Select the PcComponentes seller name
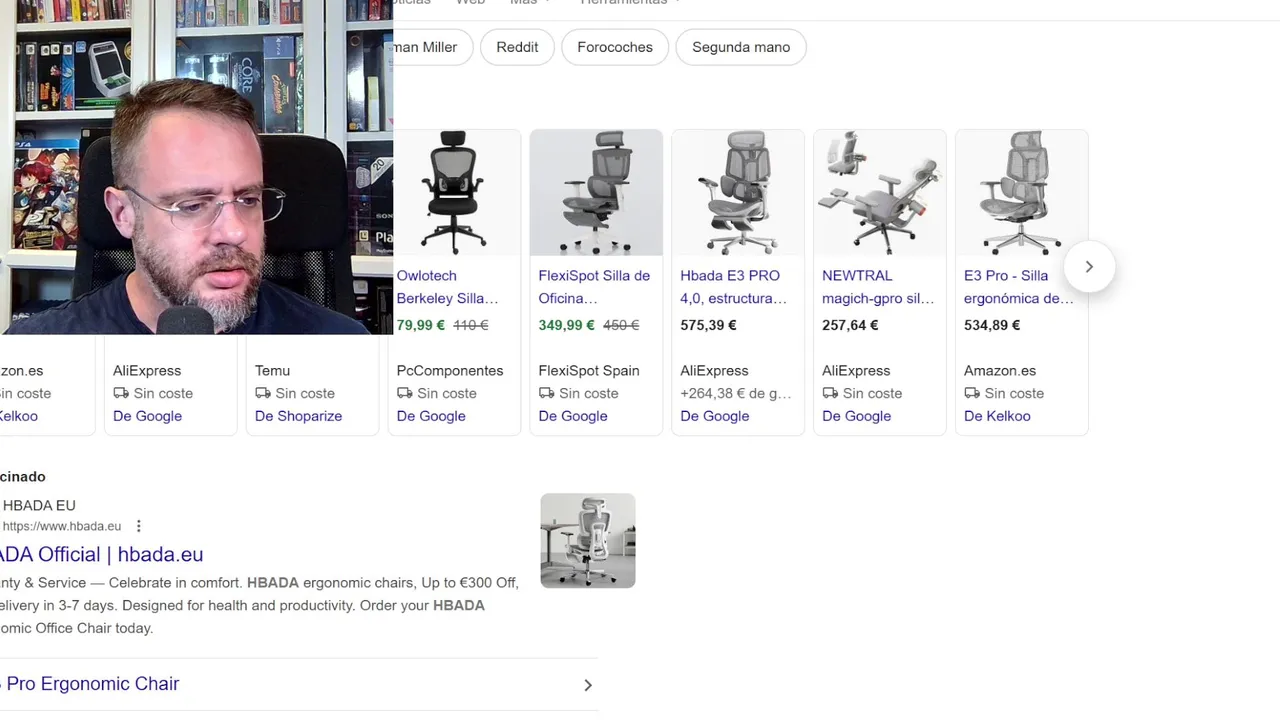This screenshot has width=1280, height=720. pos(450,370)
